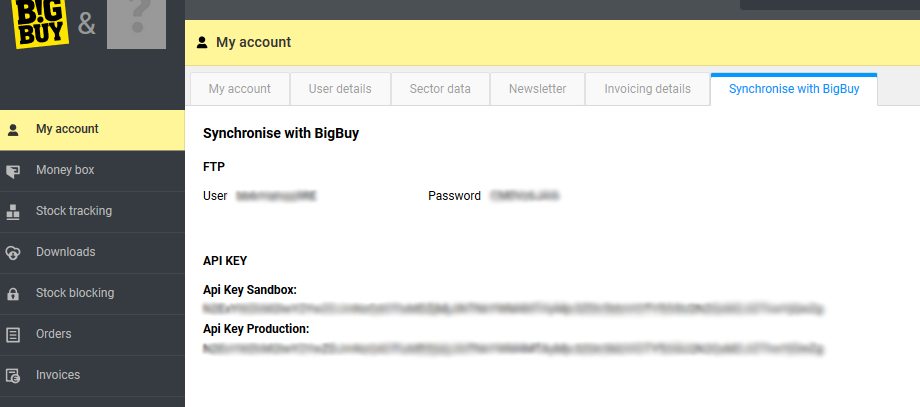Switch to the User details tab
Screen dimensions: 920x407
tap(340, 89)
